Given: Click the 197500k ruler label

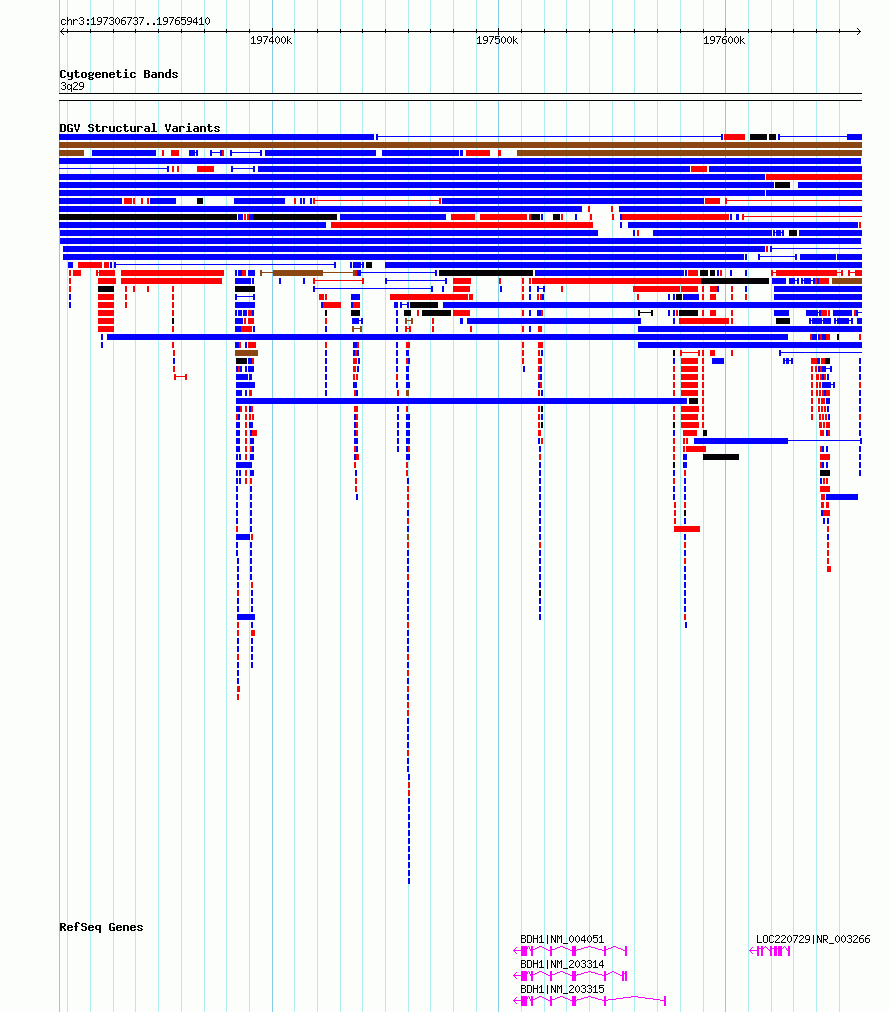Looking at the screenshot, I should [497, 40].
